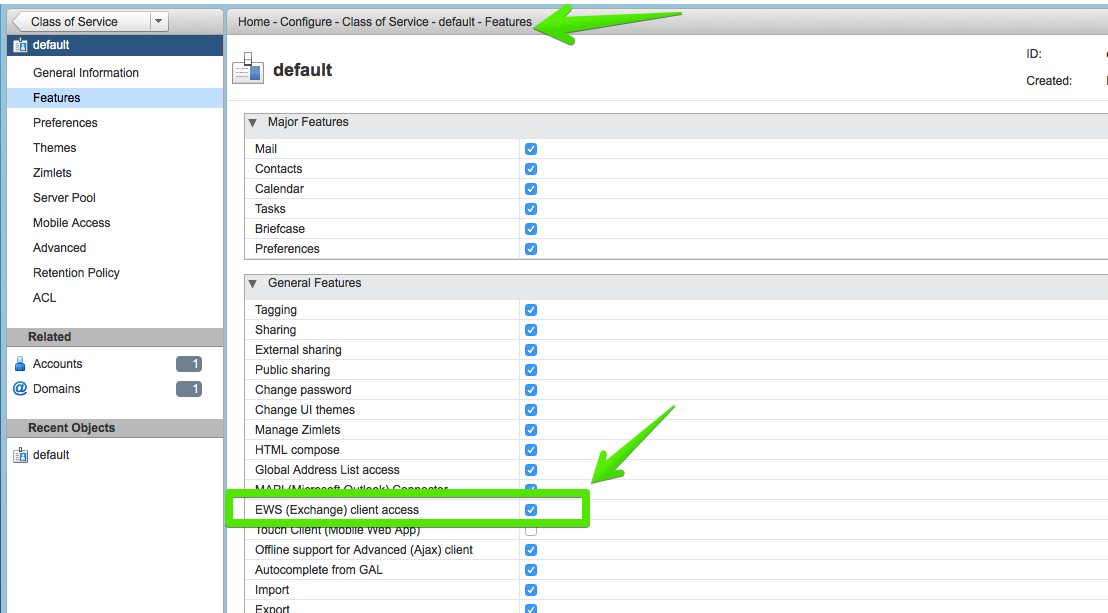Click the breadcrumb path Home - Configure
Viewport: 1108px width, 613px height.
coord(285,22)
